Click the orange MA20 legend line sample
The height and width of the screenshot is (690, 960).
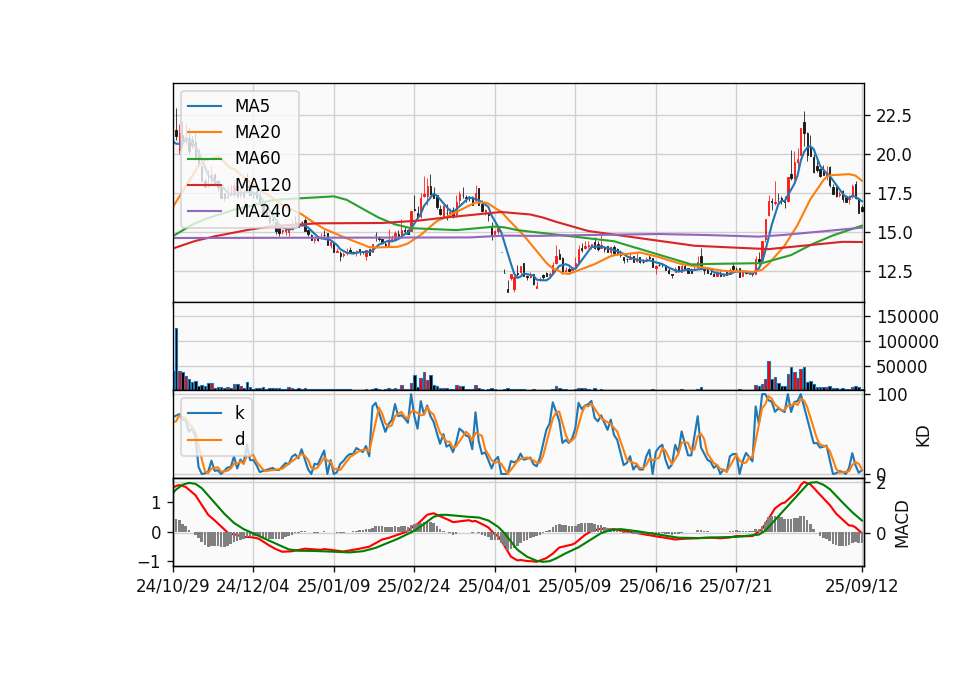click(204, 133)
